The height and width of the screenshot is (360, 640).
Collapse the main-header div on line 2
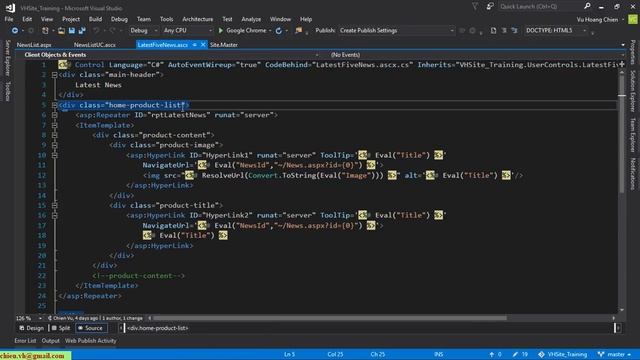click(x=54, y=75)
